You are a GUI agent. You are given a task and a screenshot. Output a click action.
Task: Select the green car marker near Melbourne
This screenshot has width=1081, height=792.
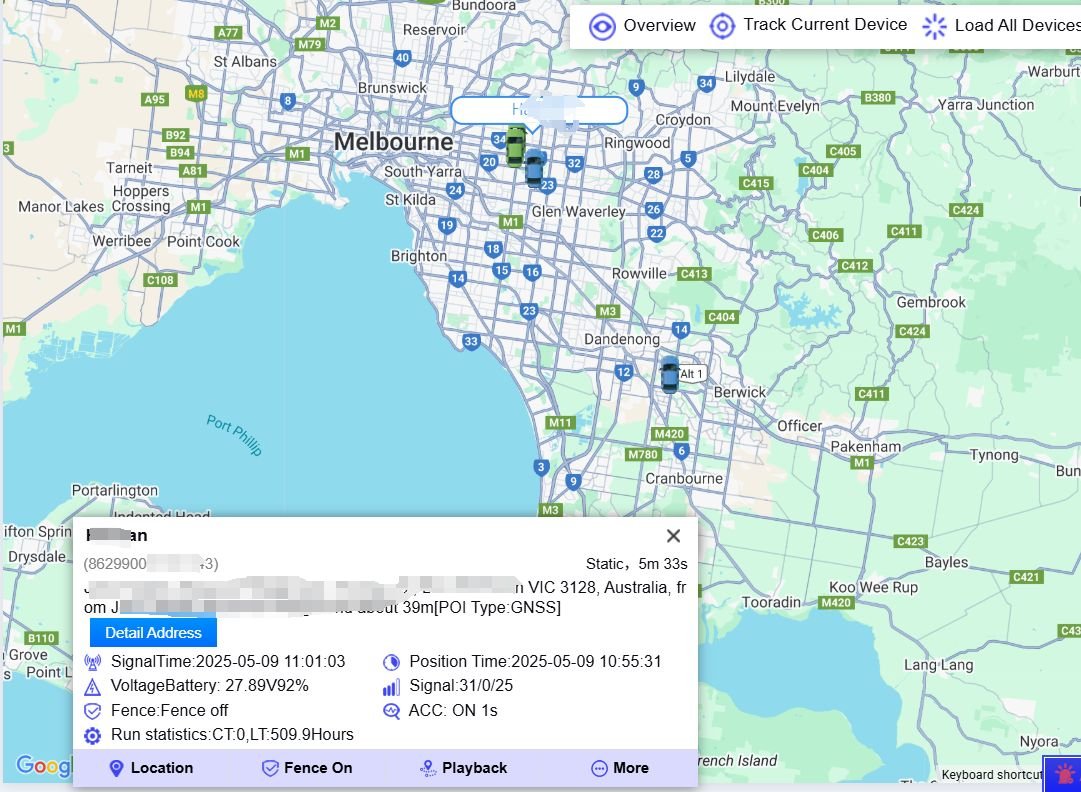[x=515, y=146]
